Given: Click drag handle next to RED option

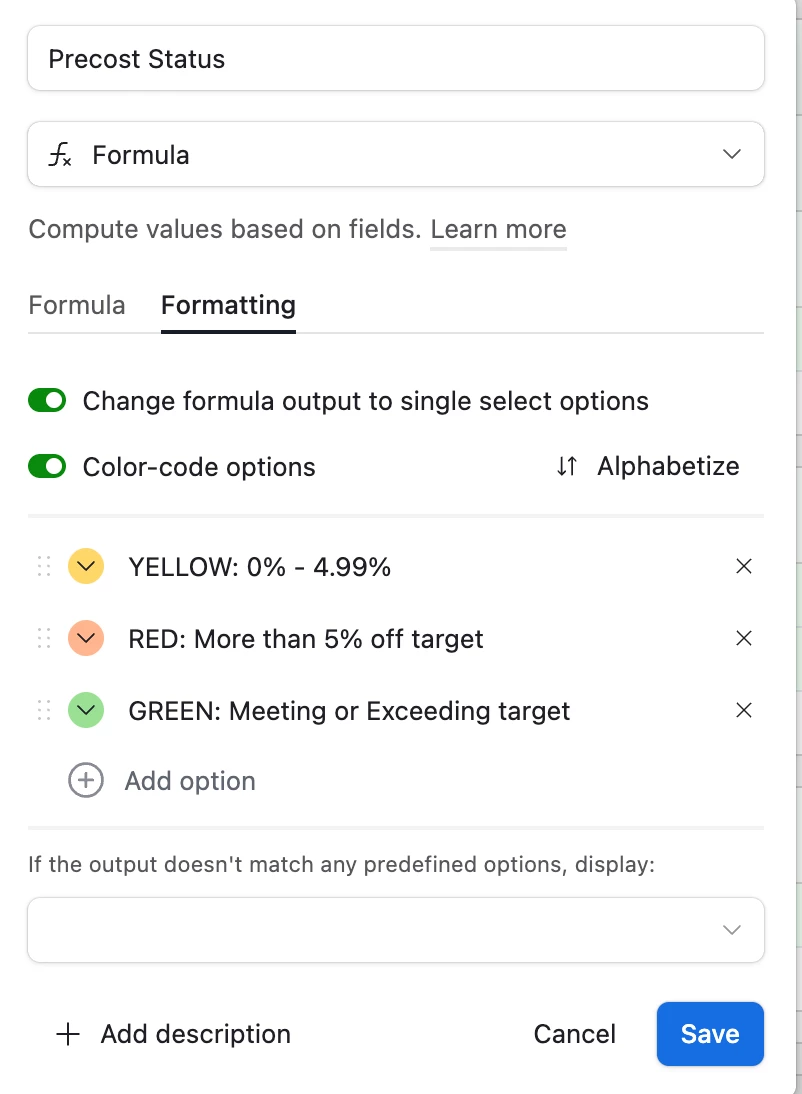Looking at the screenshot, I should [x=44, y=638].
